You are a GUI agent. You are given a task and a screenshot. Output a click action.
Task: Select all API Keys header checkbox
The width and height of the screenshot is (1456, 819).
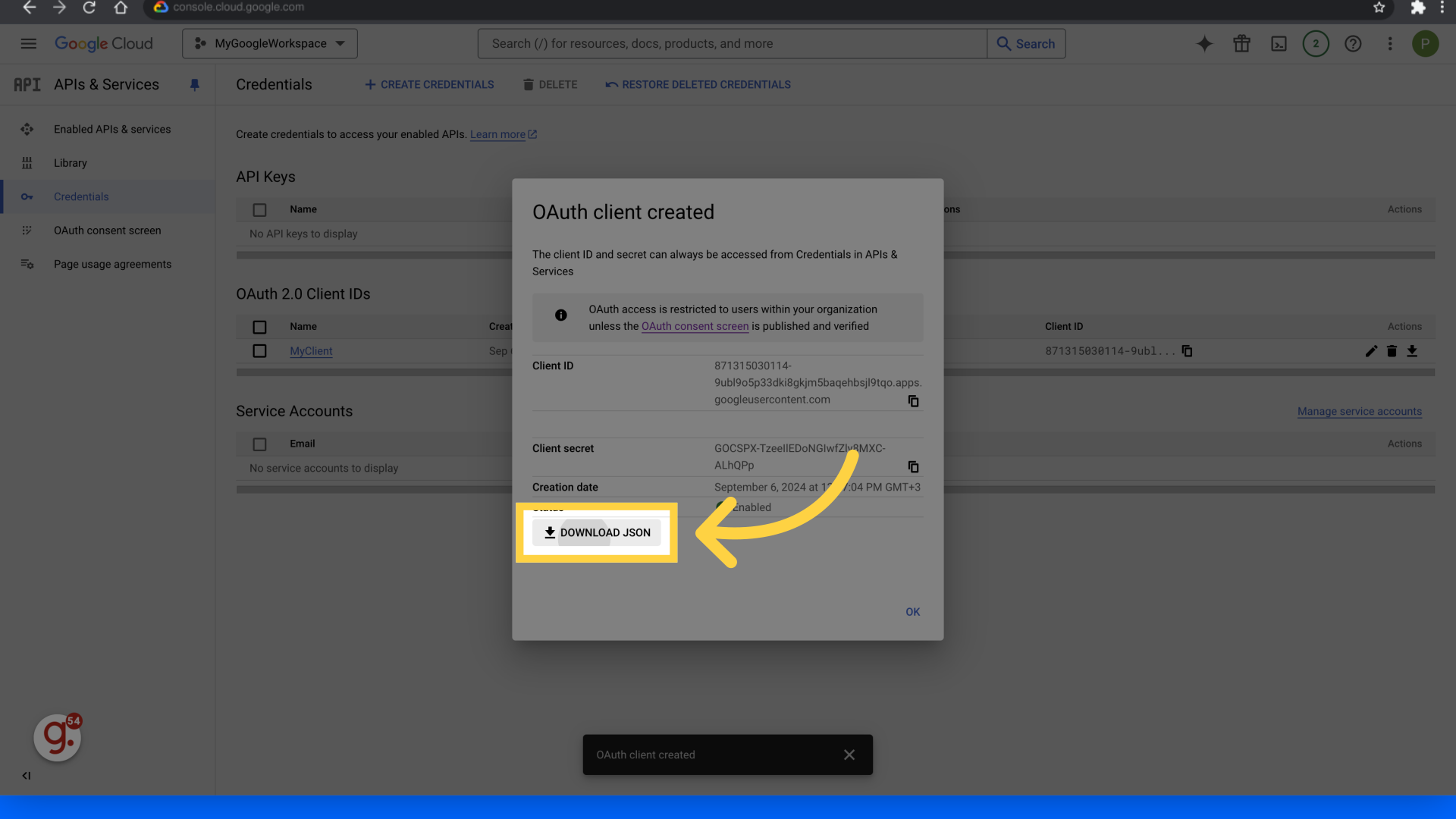(x=259, y=210)
